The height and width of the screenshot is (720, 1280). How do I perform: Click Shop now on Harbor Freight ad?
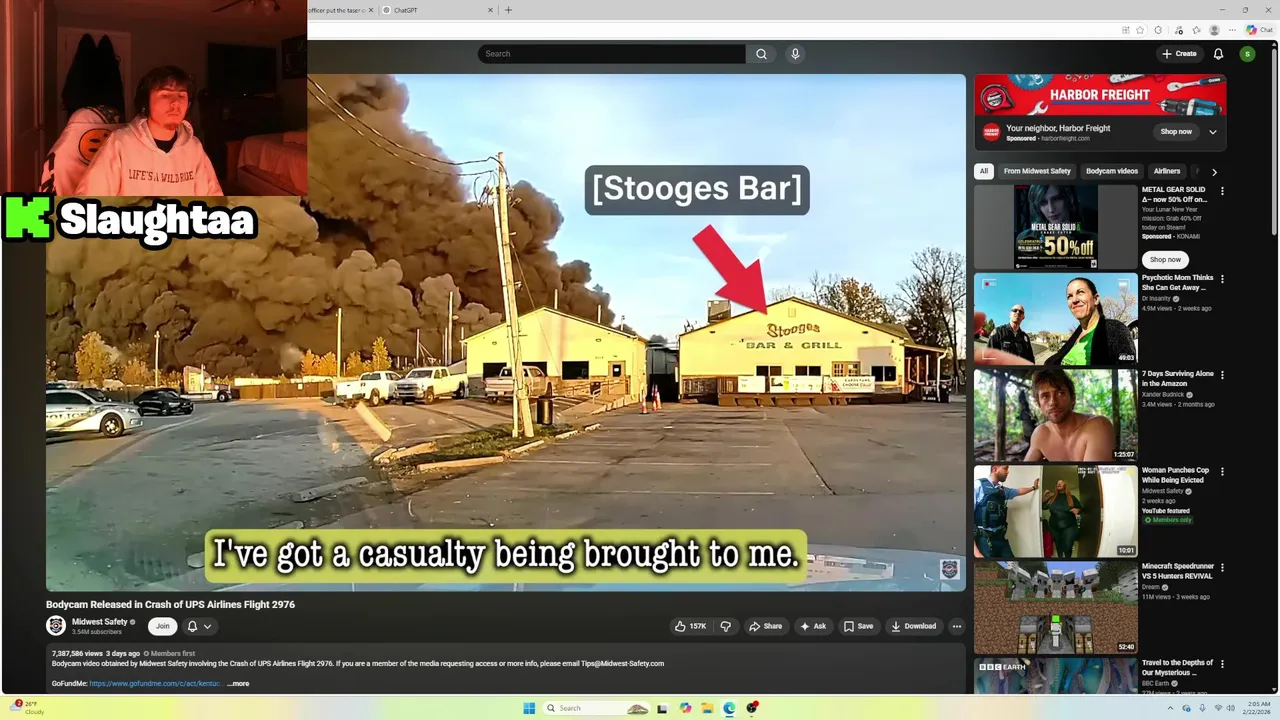pyautogui.click(x=1176, y=132)
